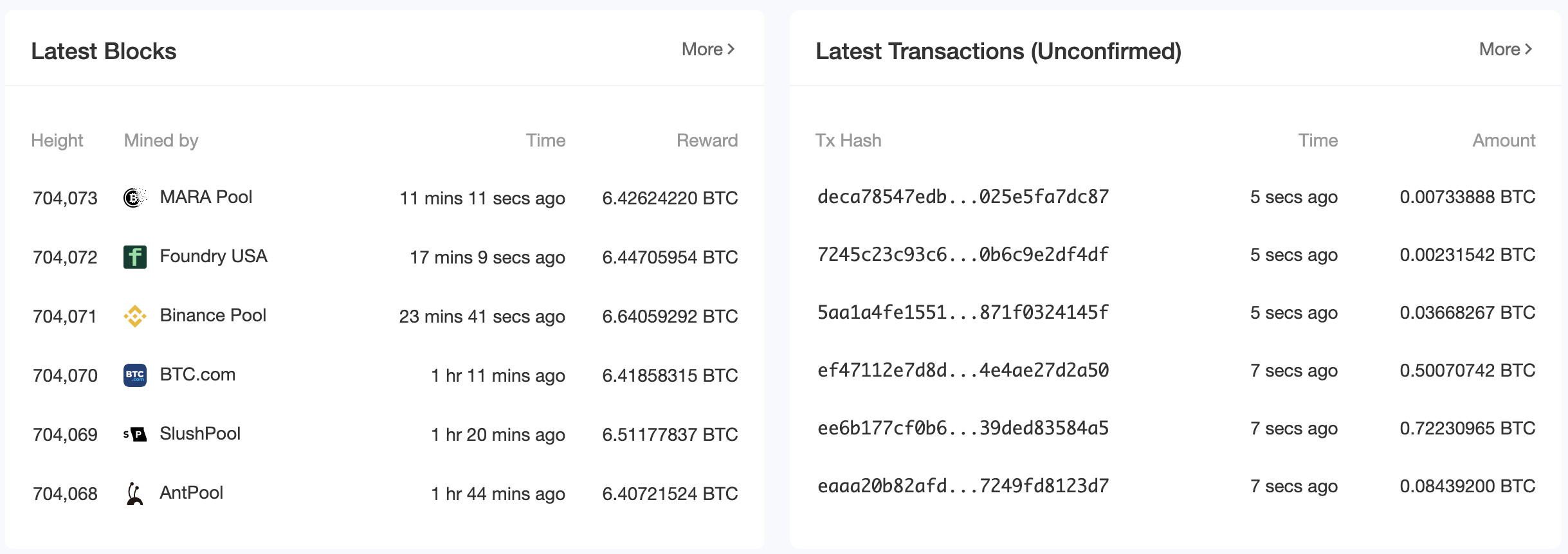Open transaction hash 7245c23c93c6...0b6c9e2df4df
The height and width of the screenshot is (554, 1568).
963,255
